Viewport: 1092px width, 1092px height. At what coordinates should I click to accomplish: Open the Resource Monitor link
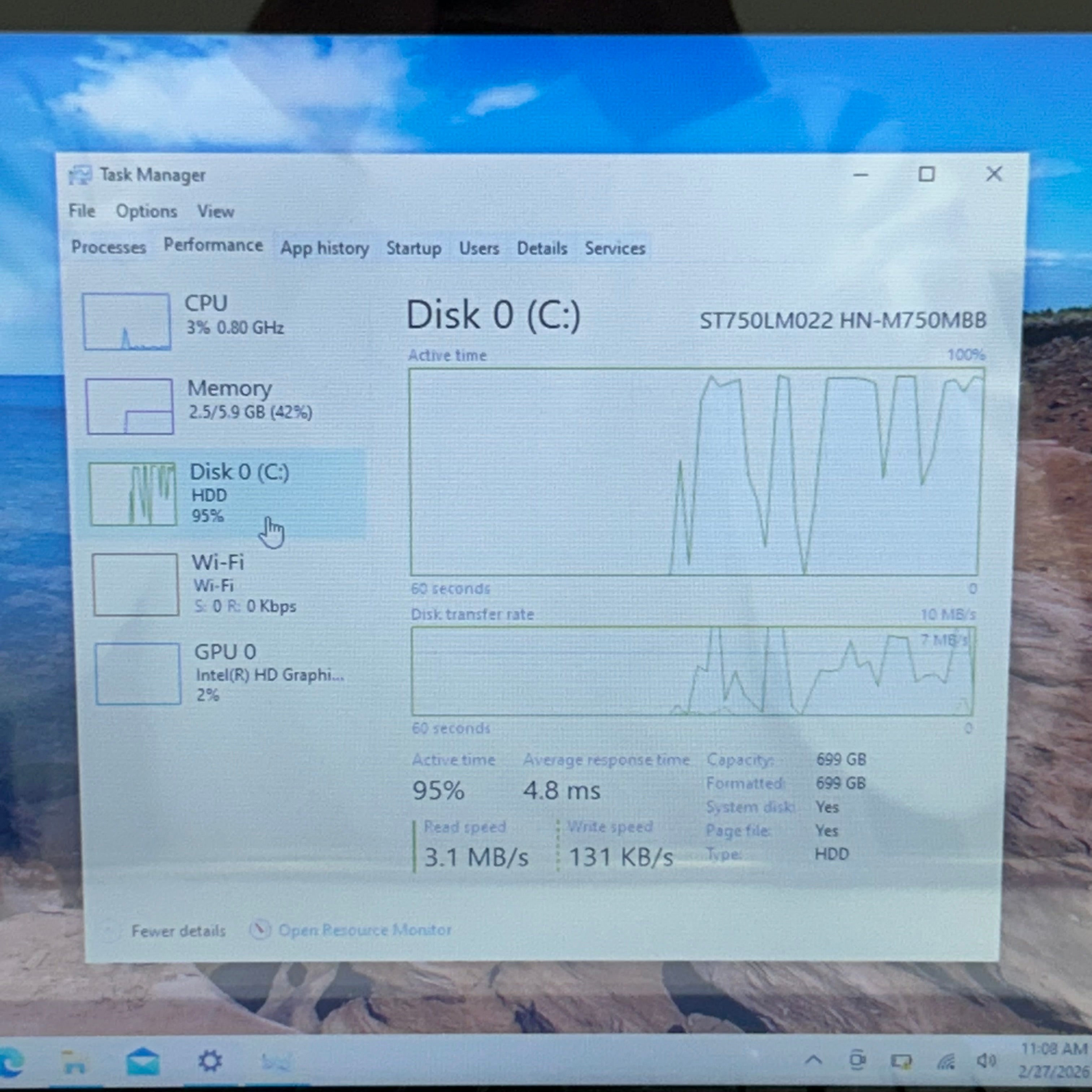click(365, 930)
